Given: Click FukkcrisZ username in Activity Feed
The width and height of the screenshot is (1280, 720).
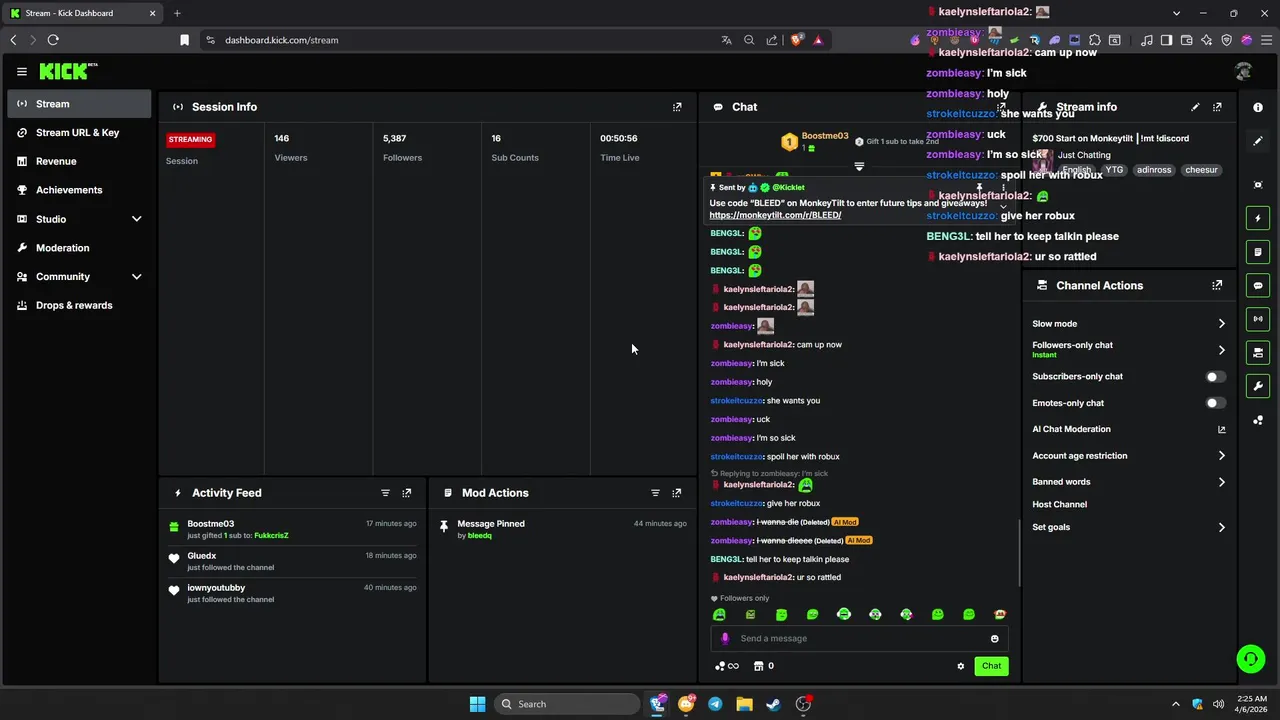Looking at the screenshot, I should pyautogui.click(x=271, y=536).
